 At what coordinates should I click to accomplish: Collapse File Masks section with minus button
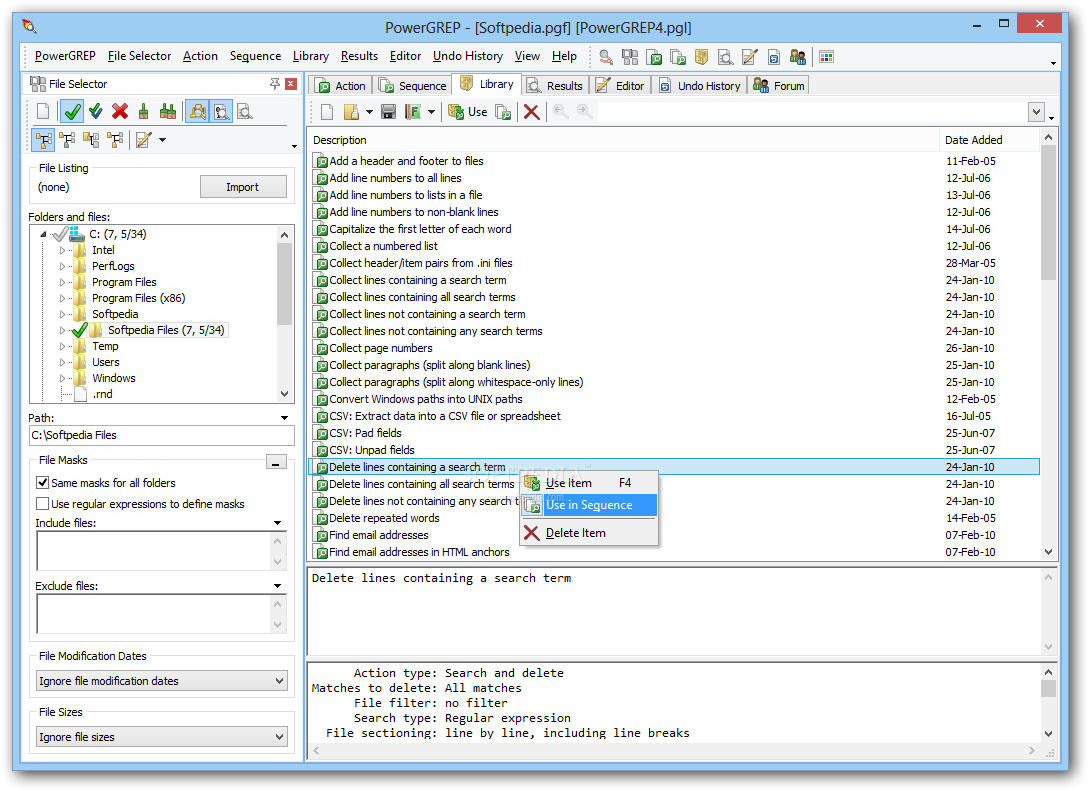pos(276,462)
